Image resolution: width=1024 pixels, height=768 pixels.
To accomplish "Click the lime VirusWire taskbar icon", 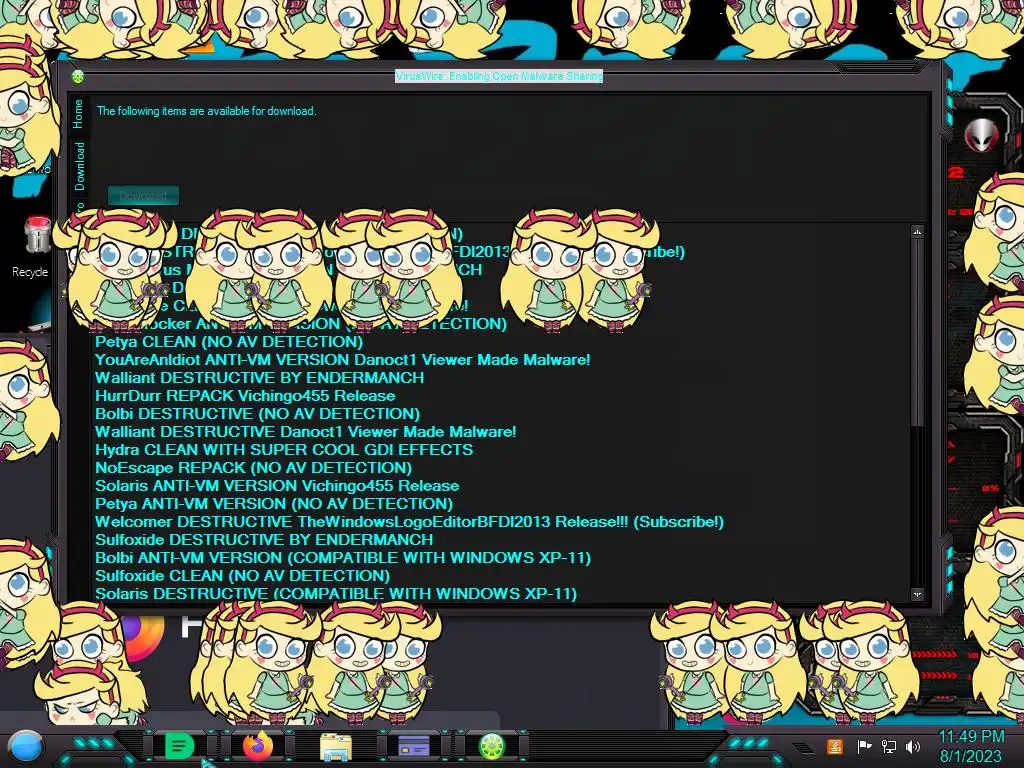I will [492, 746].
